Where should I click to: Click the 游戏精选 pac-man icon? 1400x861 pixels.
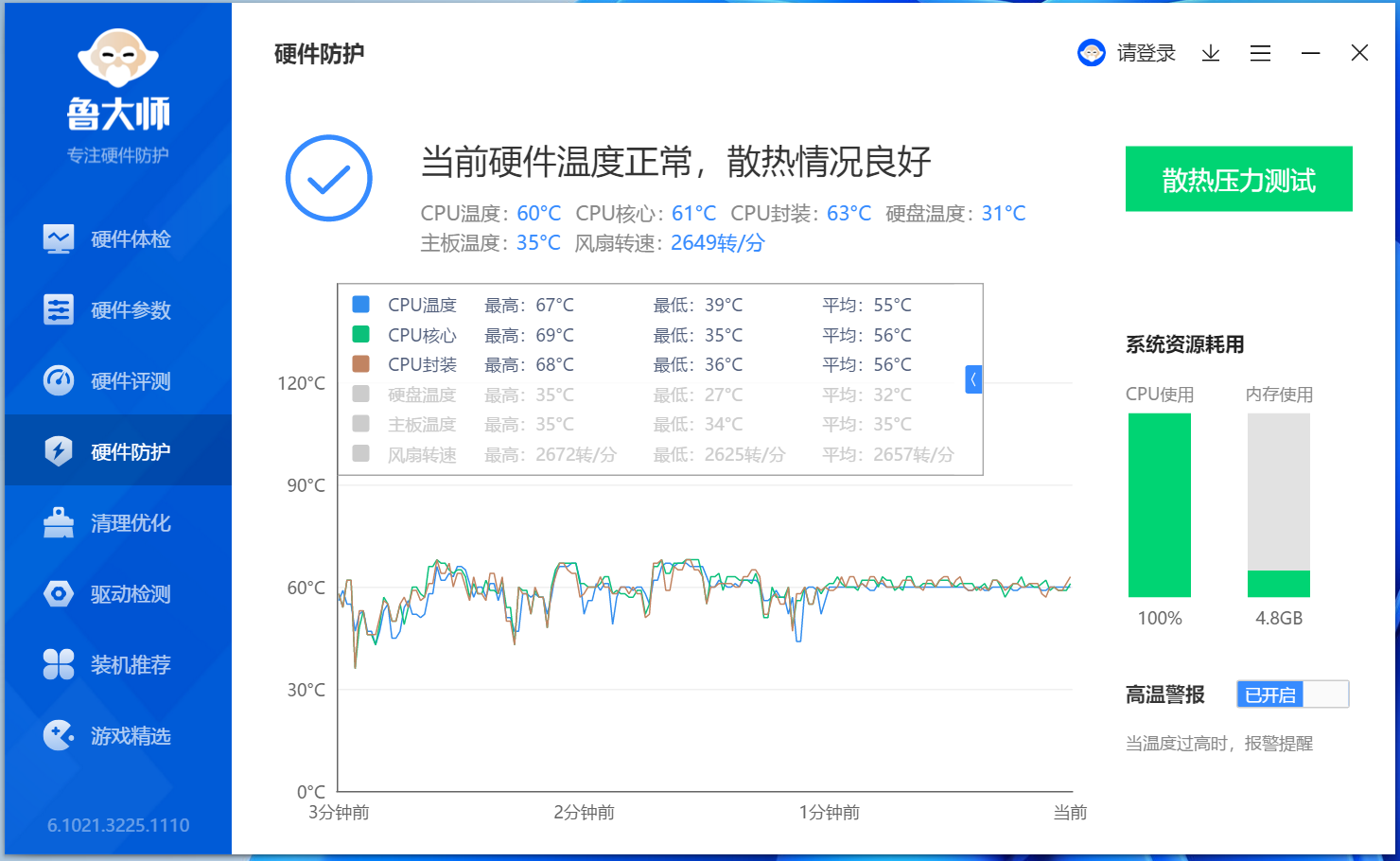point(59,735)
